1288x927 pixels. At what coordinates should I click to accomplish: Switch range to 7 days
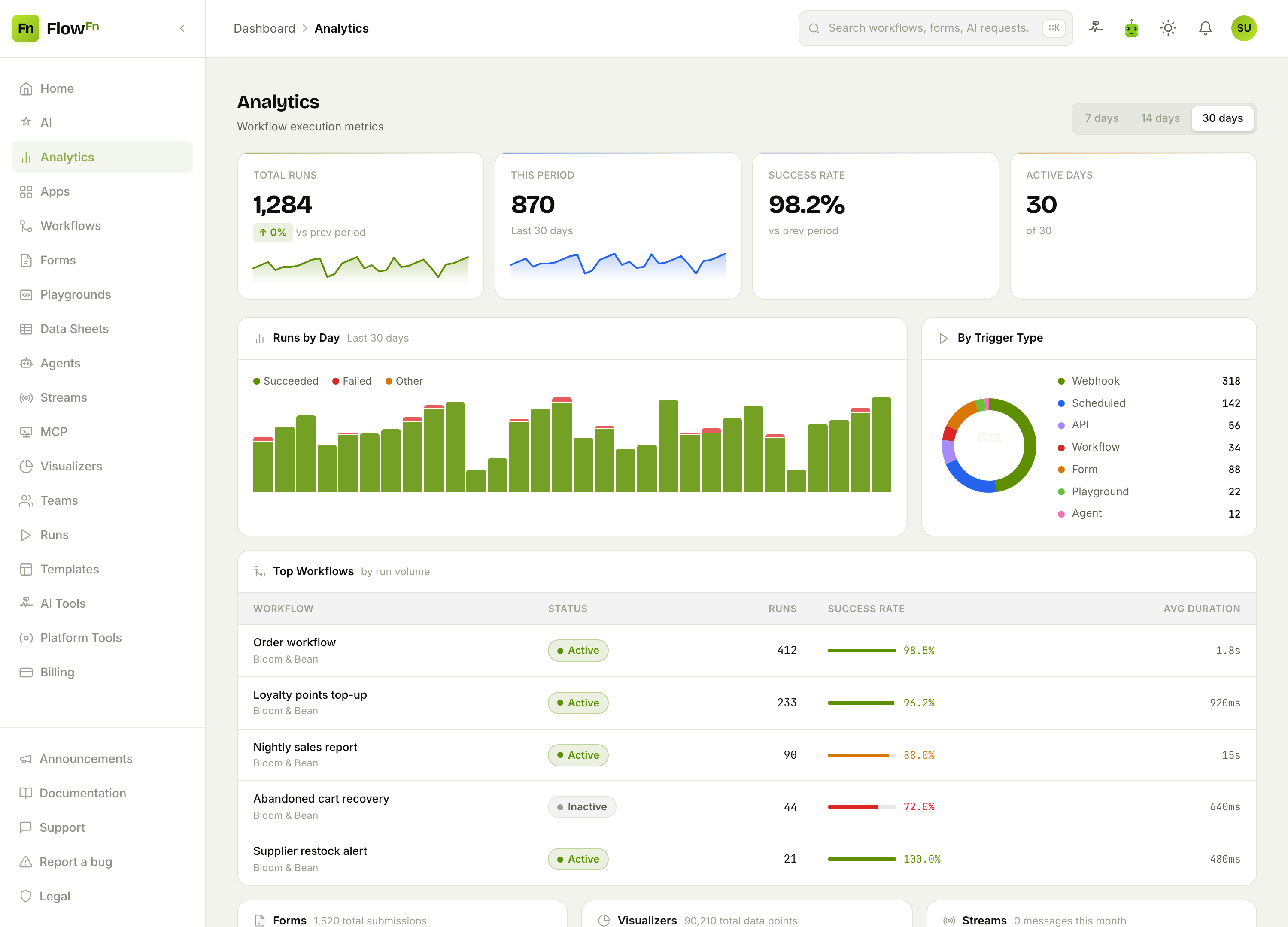1101,118
